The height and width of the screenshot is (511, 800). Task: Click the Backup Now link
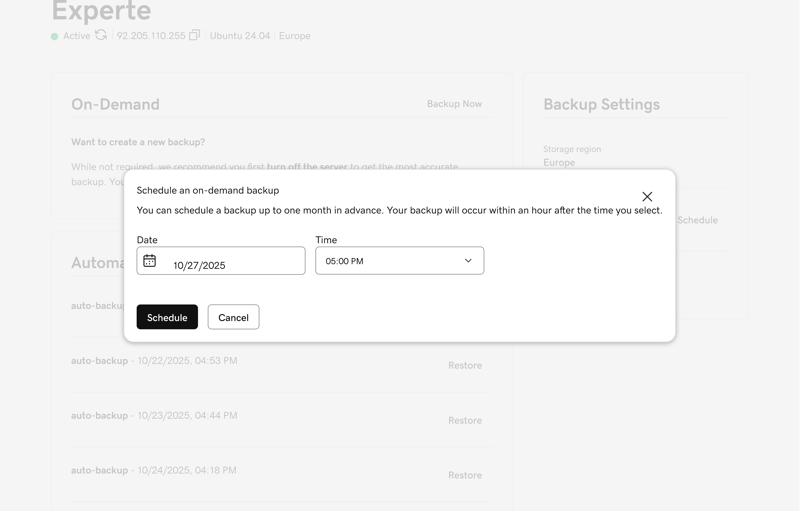(454, 104)
